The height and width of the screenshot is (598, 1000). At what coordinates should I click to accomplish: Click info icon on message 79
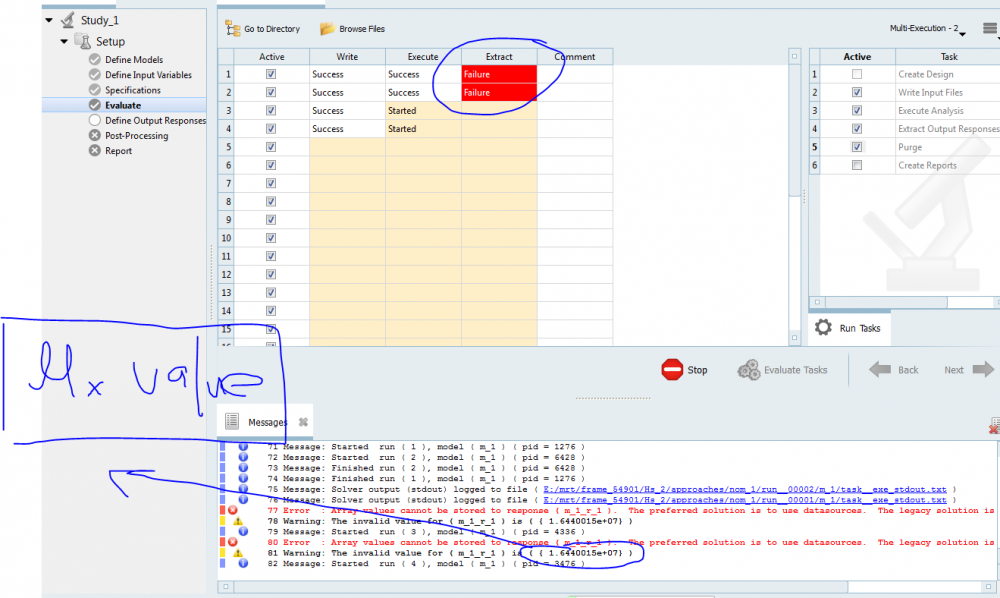click(243, 531)
